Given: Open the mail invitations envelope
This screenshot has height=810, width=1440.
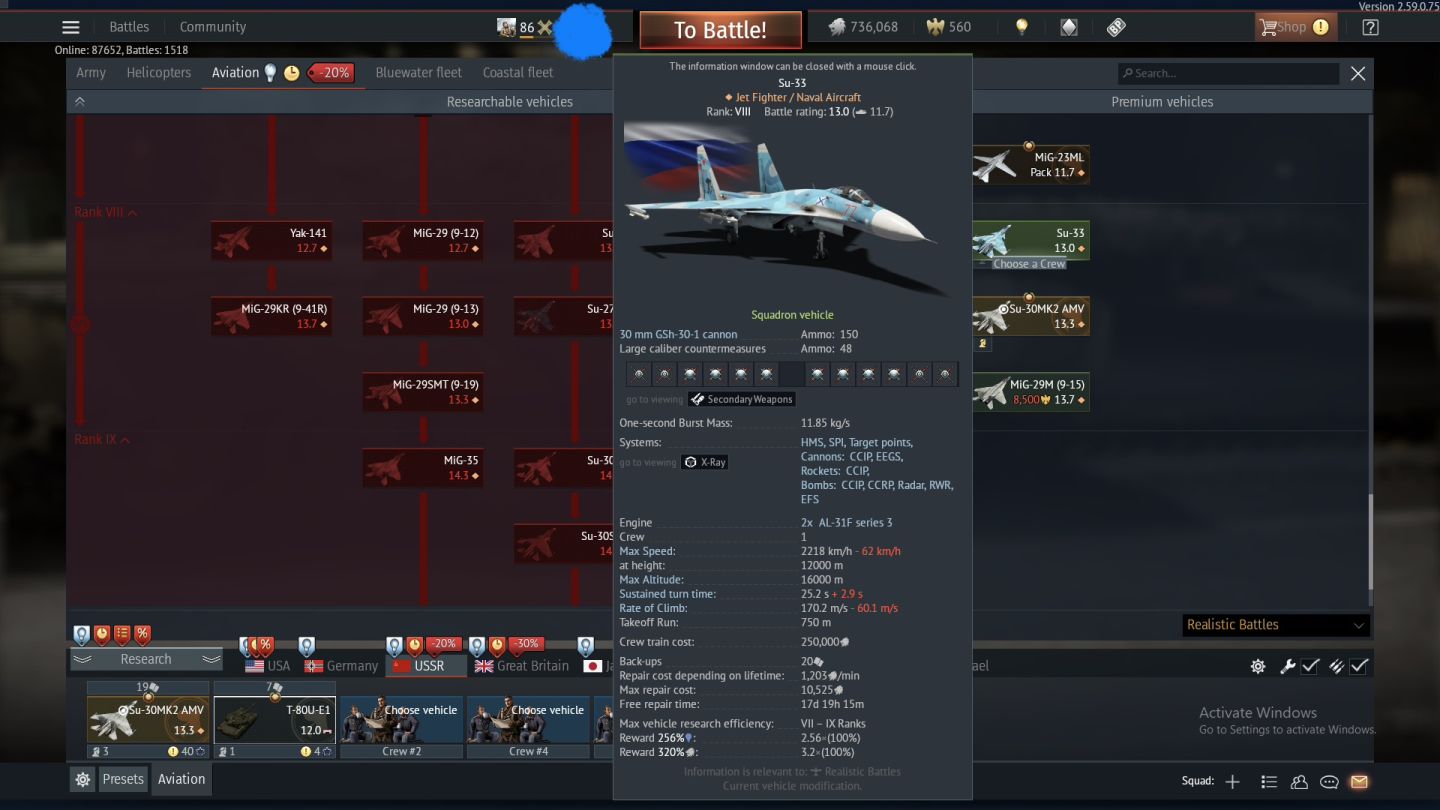Looking at the screenshot, I should point(1359,781).
